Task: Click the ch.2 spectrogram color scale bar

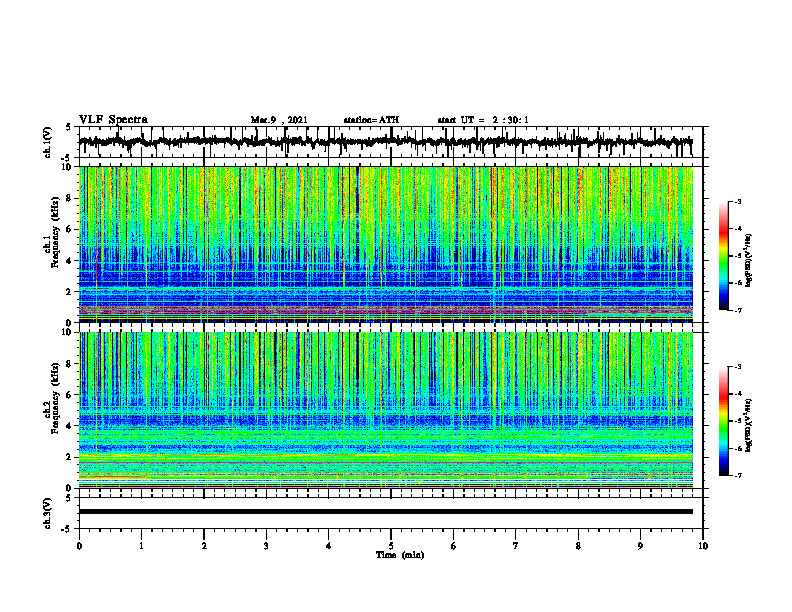Action: (x=723, y=421)
